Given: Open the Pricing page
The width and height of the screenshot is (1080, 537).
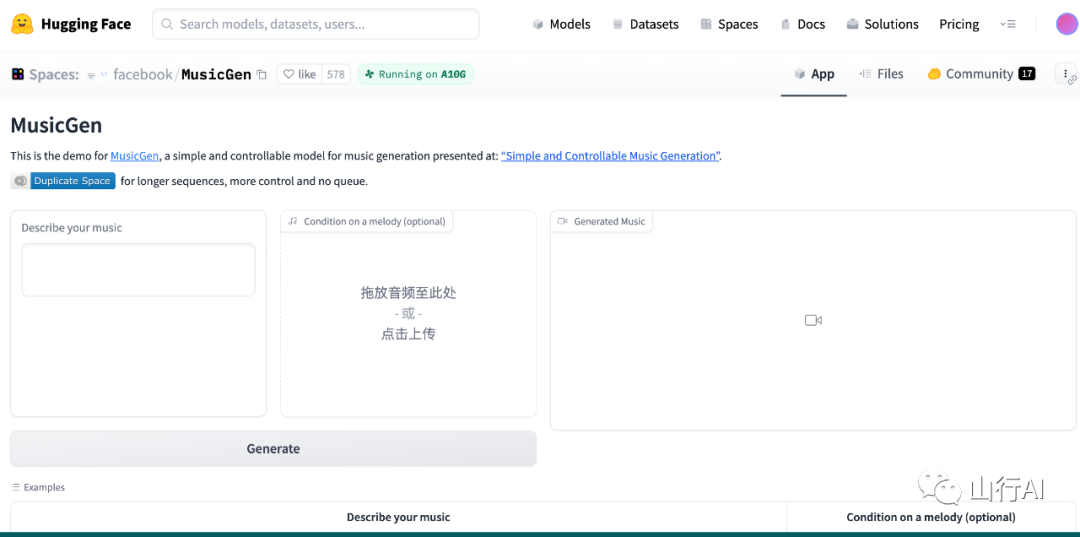Looking at the screenshot, I should (x=959, y=24).
